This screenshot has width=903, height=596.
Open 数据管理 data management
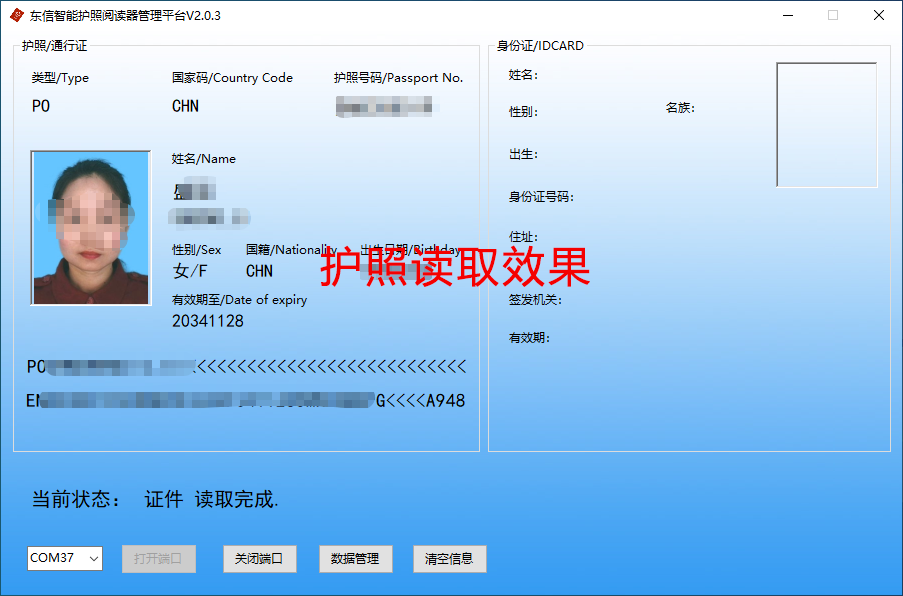(355, 559)
